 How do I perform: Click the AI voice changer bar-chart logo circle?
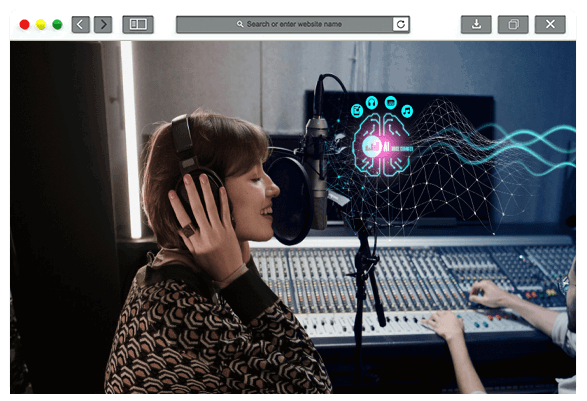point(372,146)
